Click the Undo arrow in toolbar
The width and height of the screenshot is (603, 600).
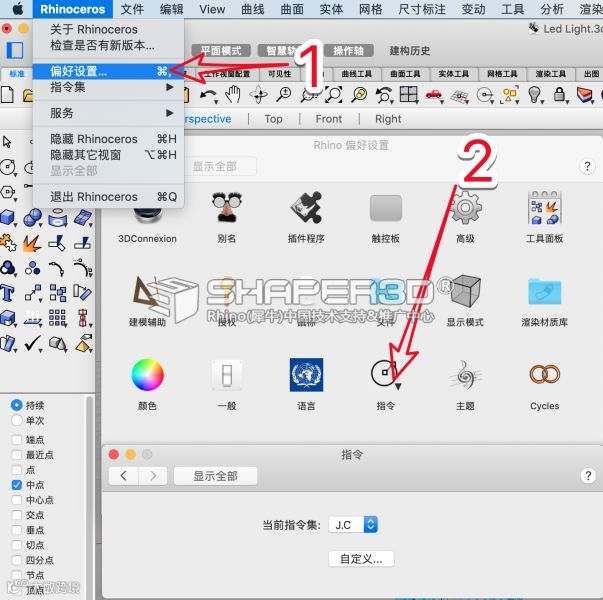(x=209, y=95)
